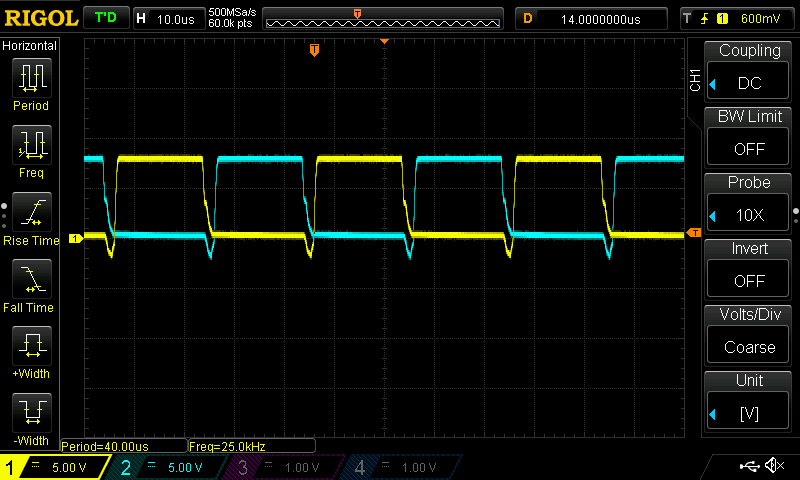Enable channel 4 tab at 1.00 V
The image size is (800, 480).
coord(403,467)
